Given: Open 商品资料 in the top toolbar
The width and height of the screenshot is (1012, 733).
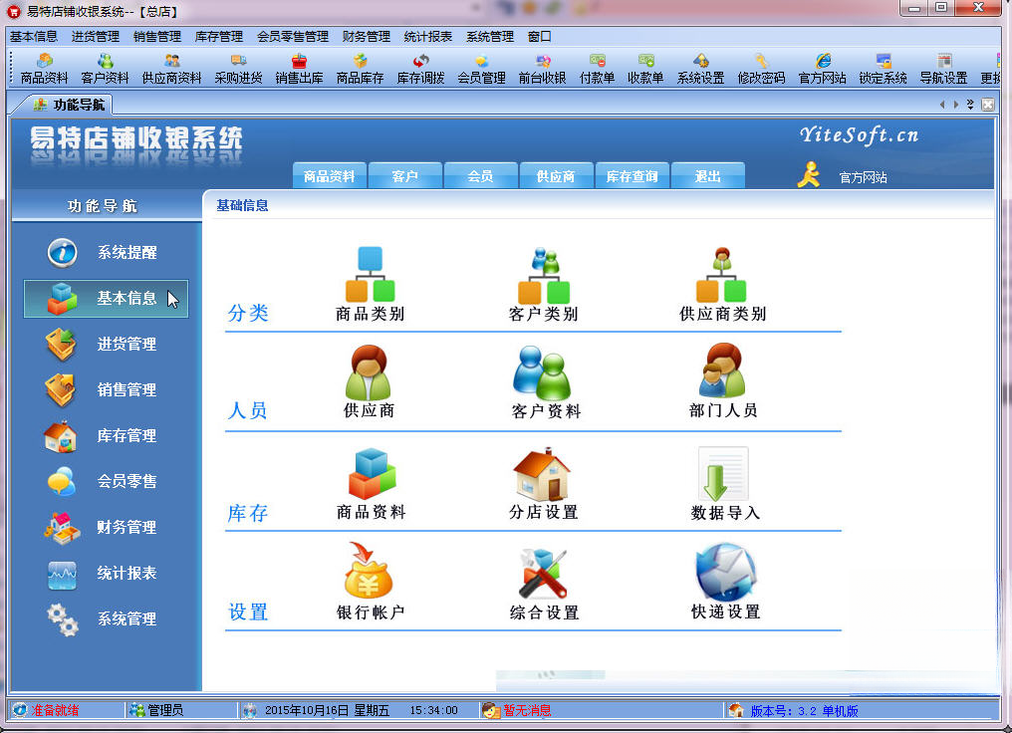Looking at the screenshot, I should pyautogui.click(x=44, y=70).
